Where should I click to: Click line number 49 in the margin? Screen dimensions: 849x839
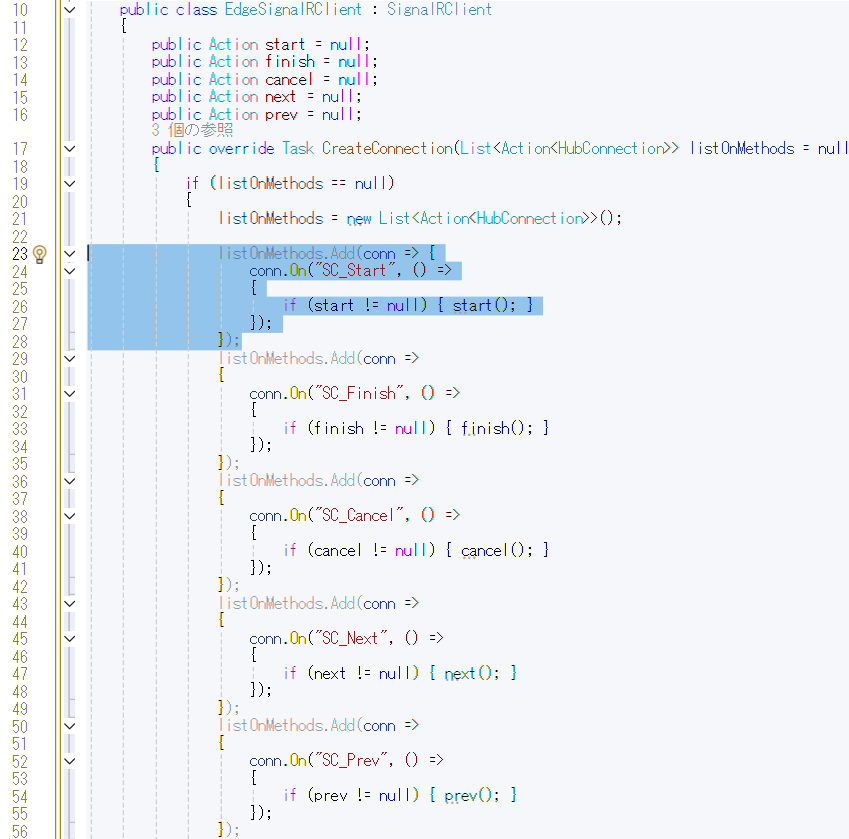[20, 709]
